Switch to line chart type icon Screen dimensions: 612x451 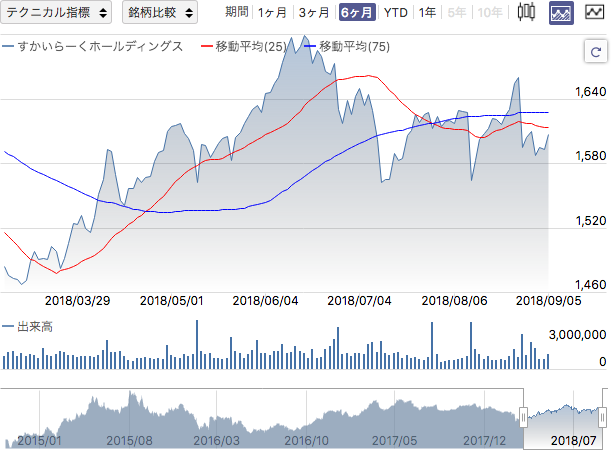pos(594,12)
